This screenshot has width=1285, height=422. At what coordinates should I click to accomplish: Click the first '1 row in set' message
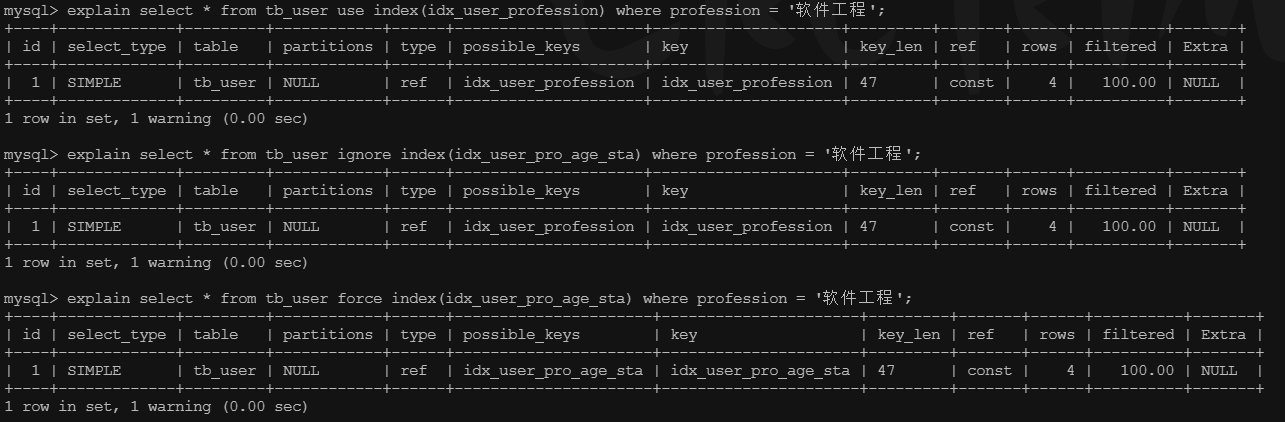point(156,119)
